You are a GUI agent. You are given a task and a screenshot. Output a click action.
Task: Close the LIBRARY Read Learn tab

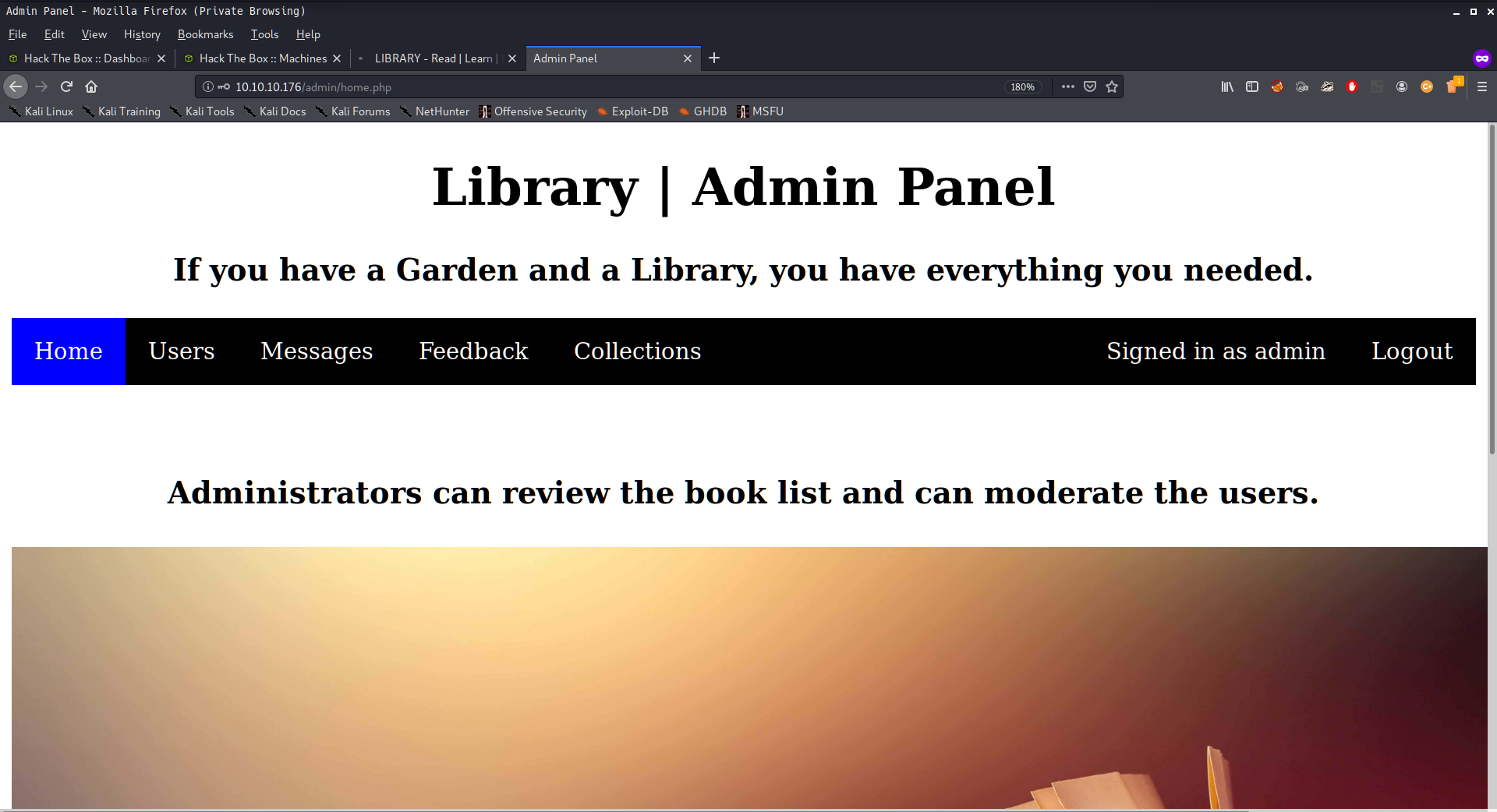pyautogui.click(x=512, y=58)
